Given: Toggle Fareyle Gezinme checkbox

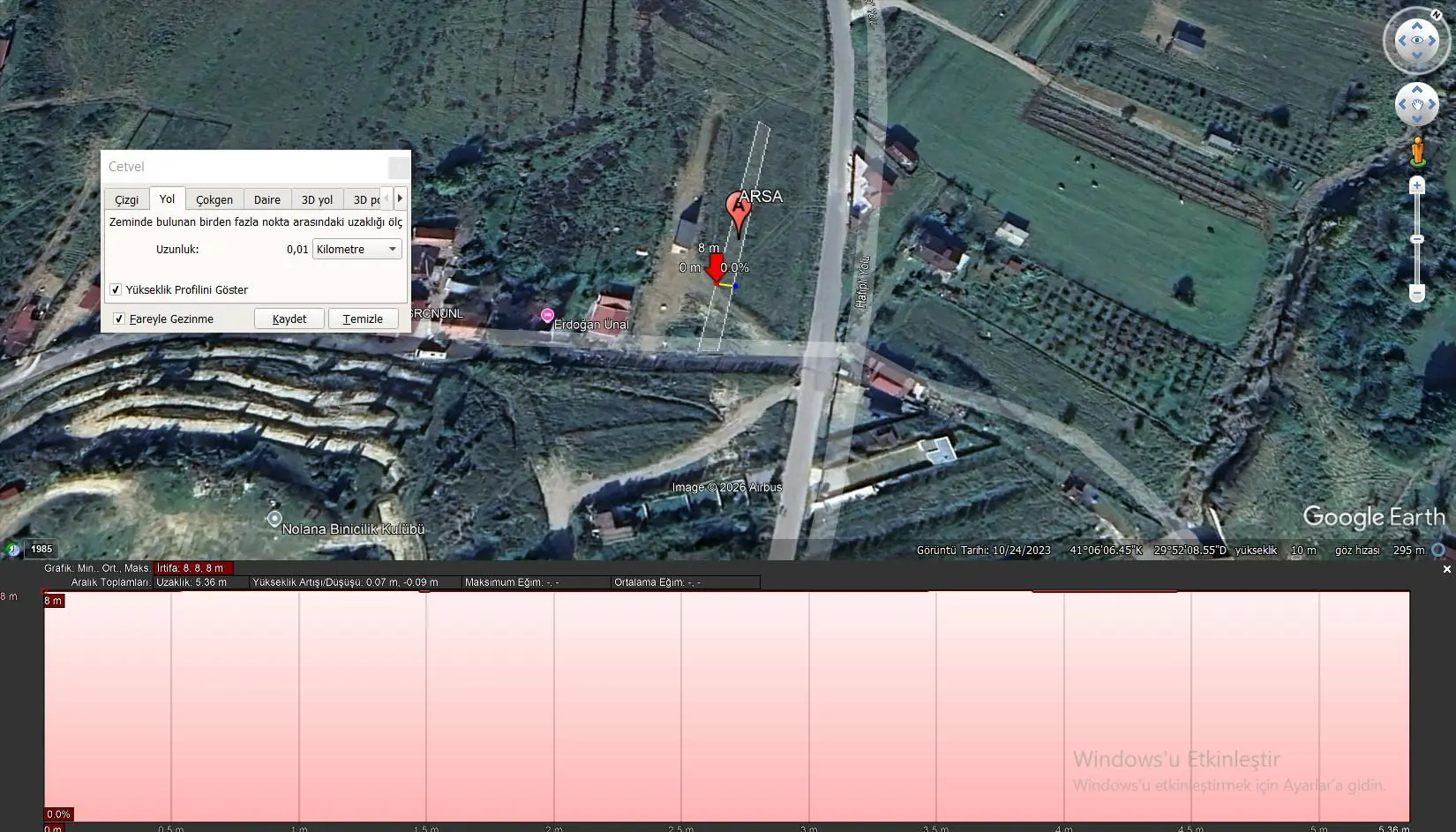Looking at the screenshot, I should (119, 319).
